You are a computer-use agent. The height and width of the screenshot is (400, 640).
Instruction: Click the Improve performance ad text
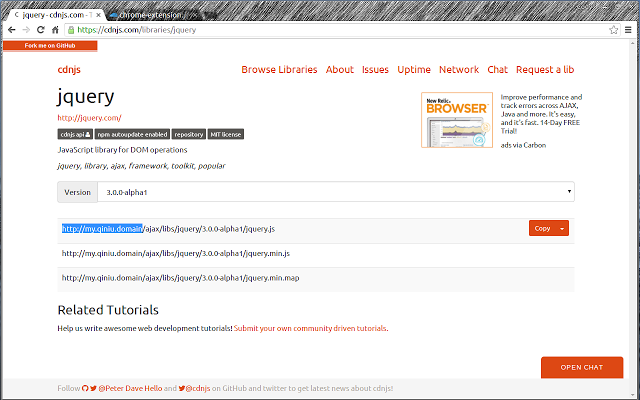coord(541,114)
